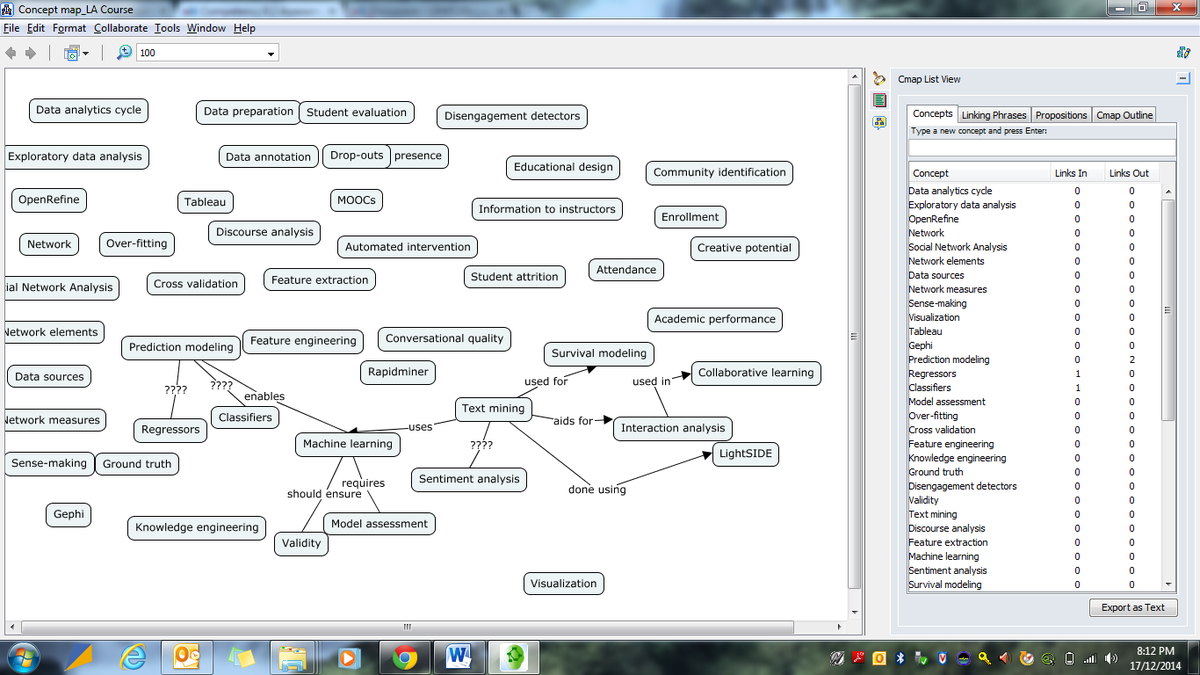Image resolution: width=1200 pixels, height=675 pixels.
Task: Select the Machine learning concept node
Action: [x=348, y=443]
